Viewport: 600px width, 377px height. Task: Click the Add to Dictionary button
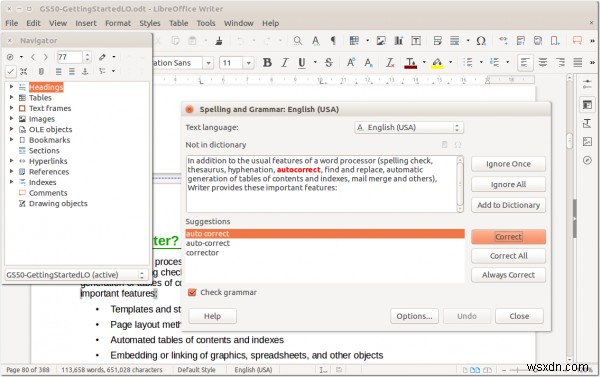(508, 205)
